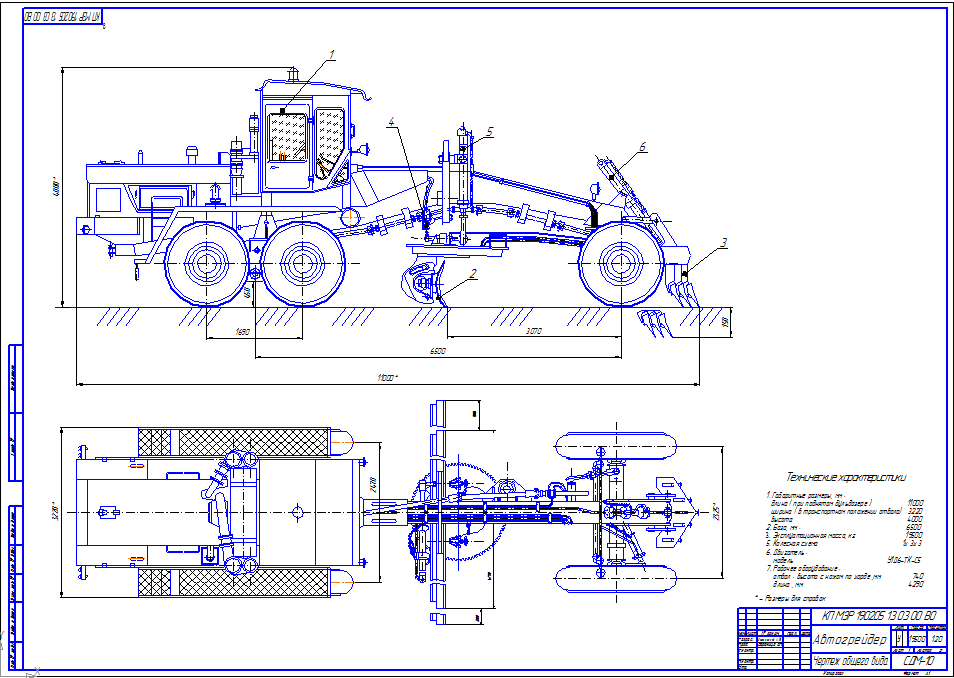
Task: Select the overall length dimension label 11000*
Action: click(388, 379)
